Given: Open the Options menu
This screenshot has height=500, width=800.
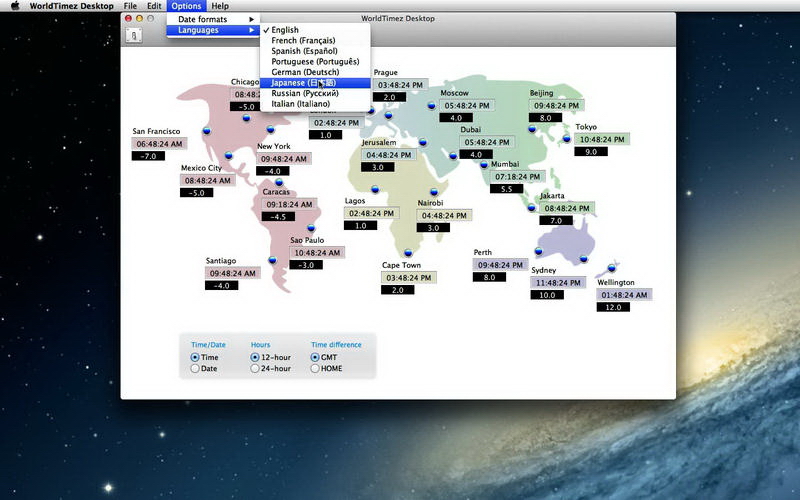Looking at the screenshot, I should 186,6.
